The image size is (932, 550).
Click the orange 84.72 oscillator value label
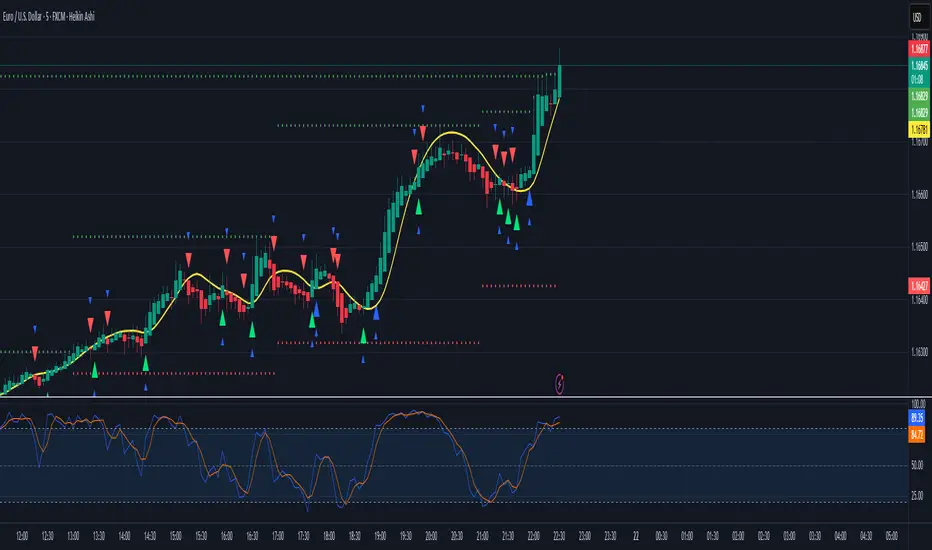917,435
